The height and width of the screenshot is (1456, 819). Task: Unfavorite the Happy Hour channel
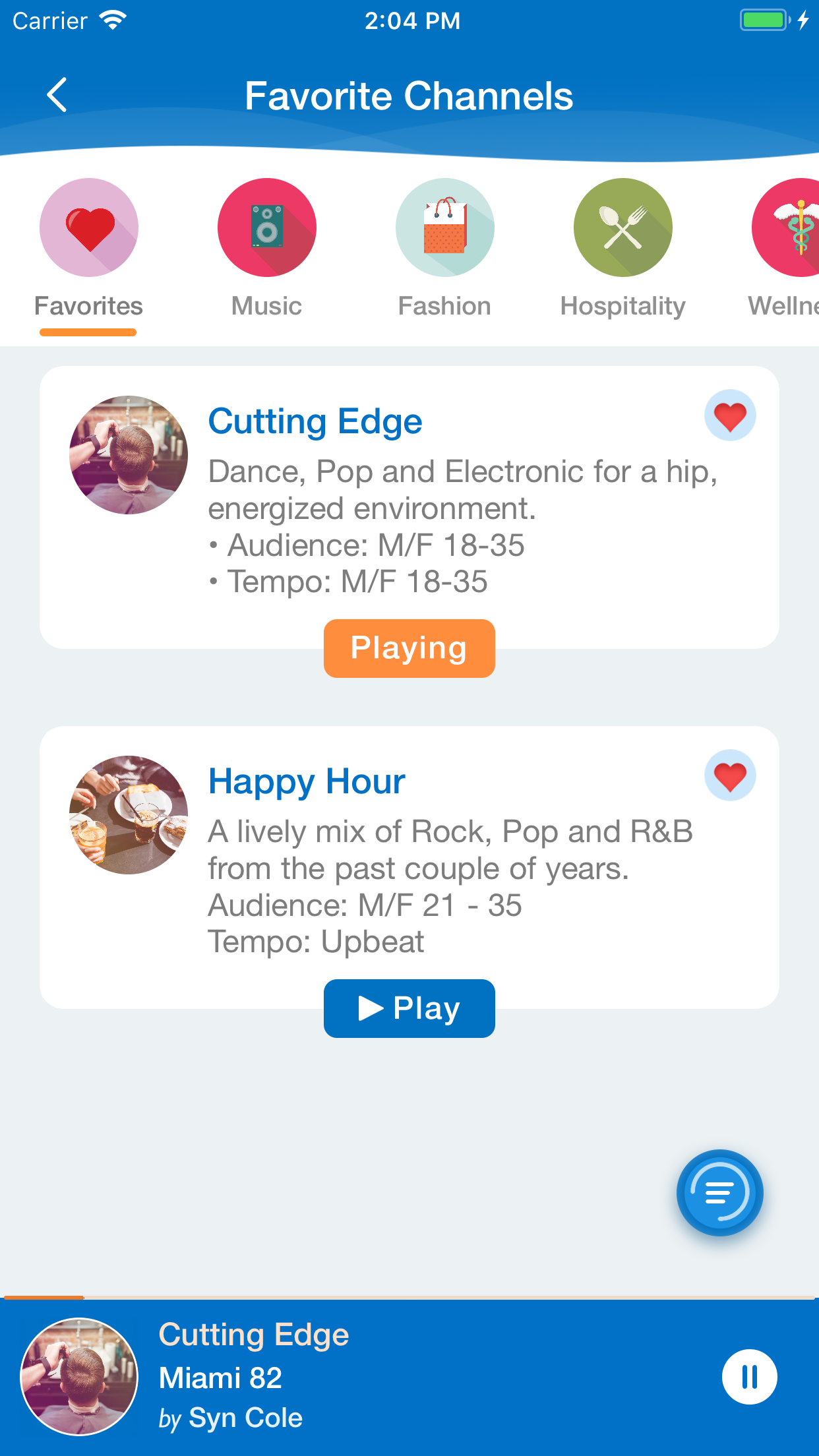(x=730, y=776)
